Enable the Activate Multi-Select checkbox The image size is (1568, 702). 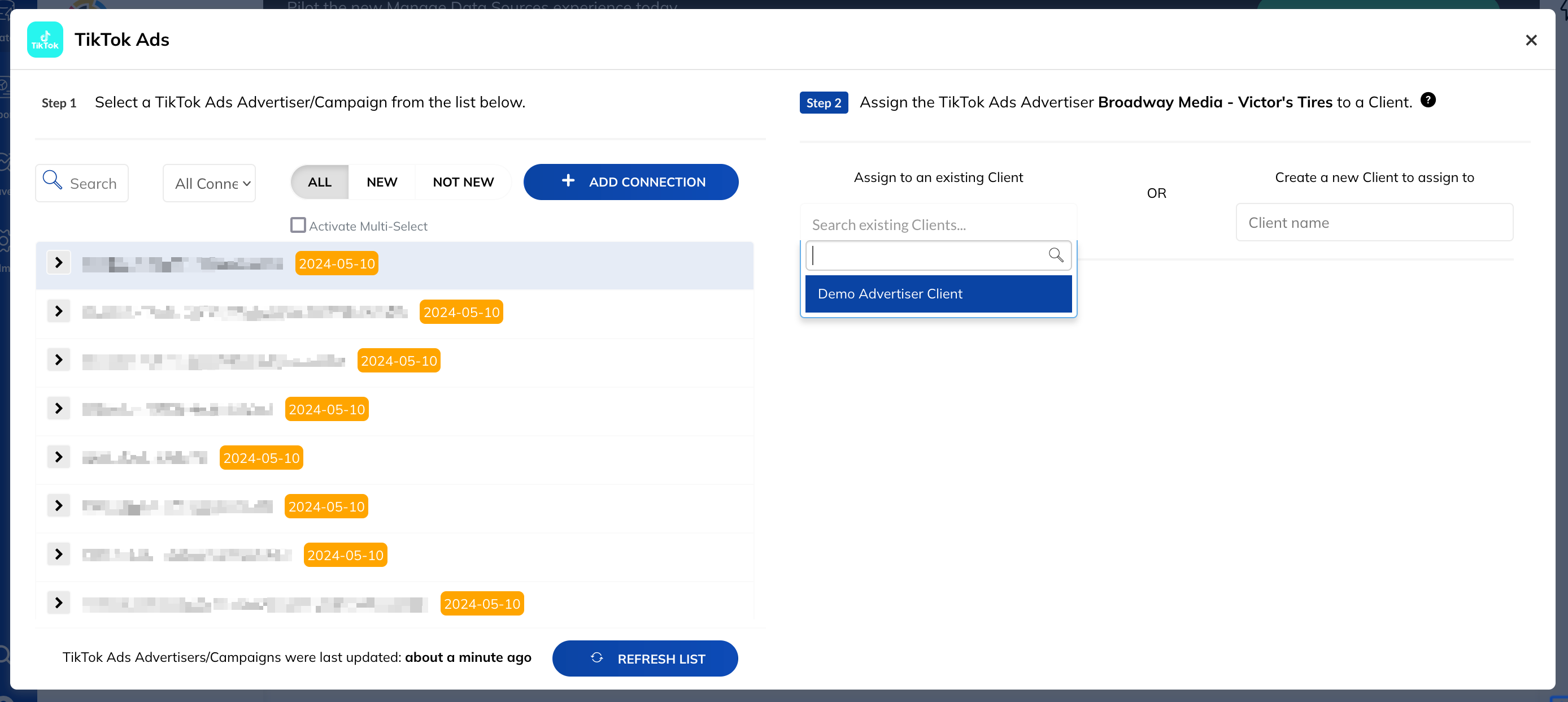click(x=298, y=226)
